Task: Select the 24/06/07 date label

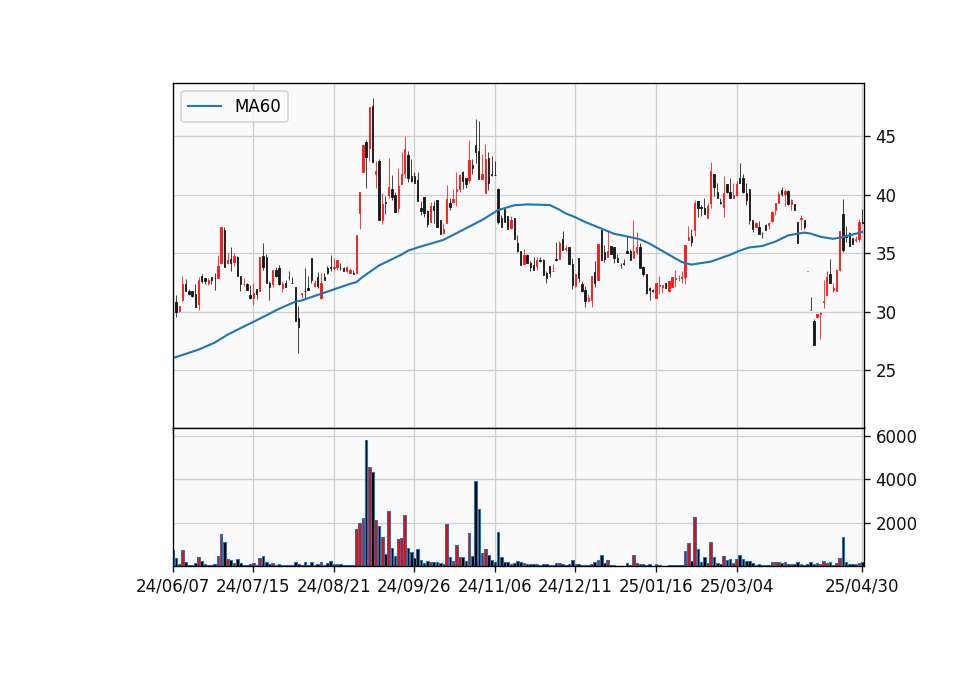Action: 173,586
